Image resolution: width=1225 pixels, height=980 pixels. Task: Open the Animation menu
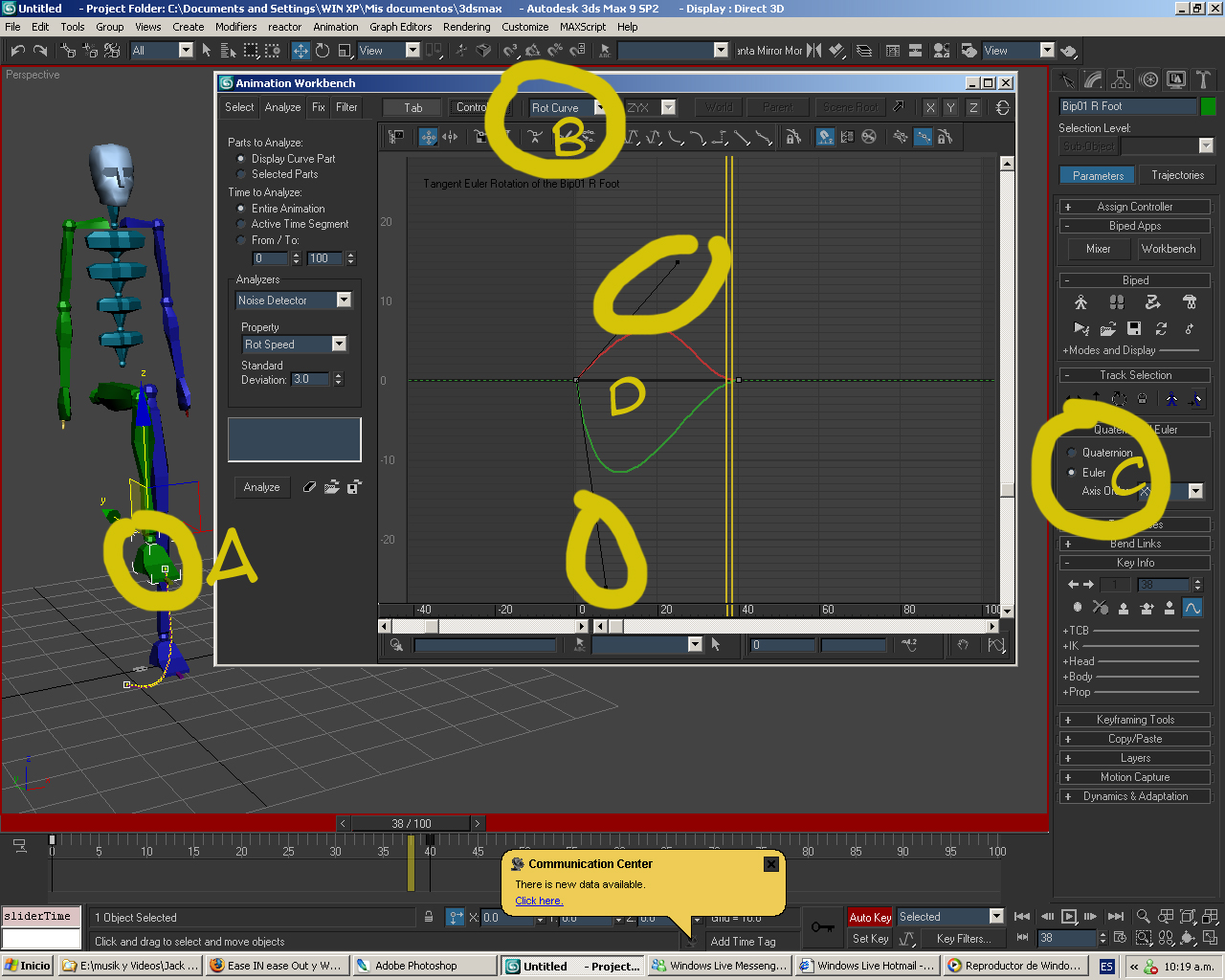(336, 27)
